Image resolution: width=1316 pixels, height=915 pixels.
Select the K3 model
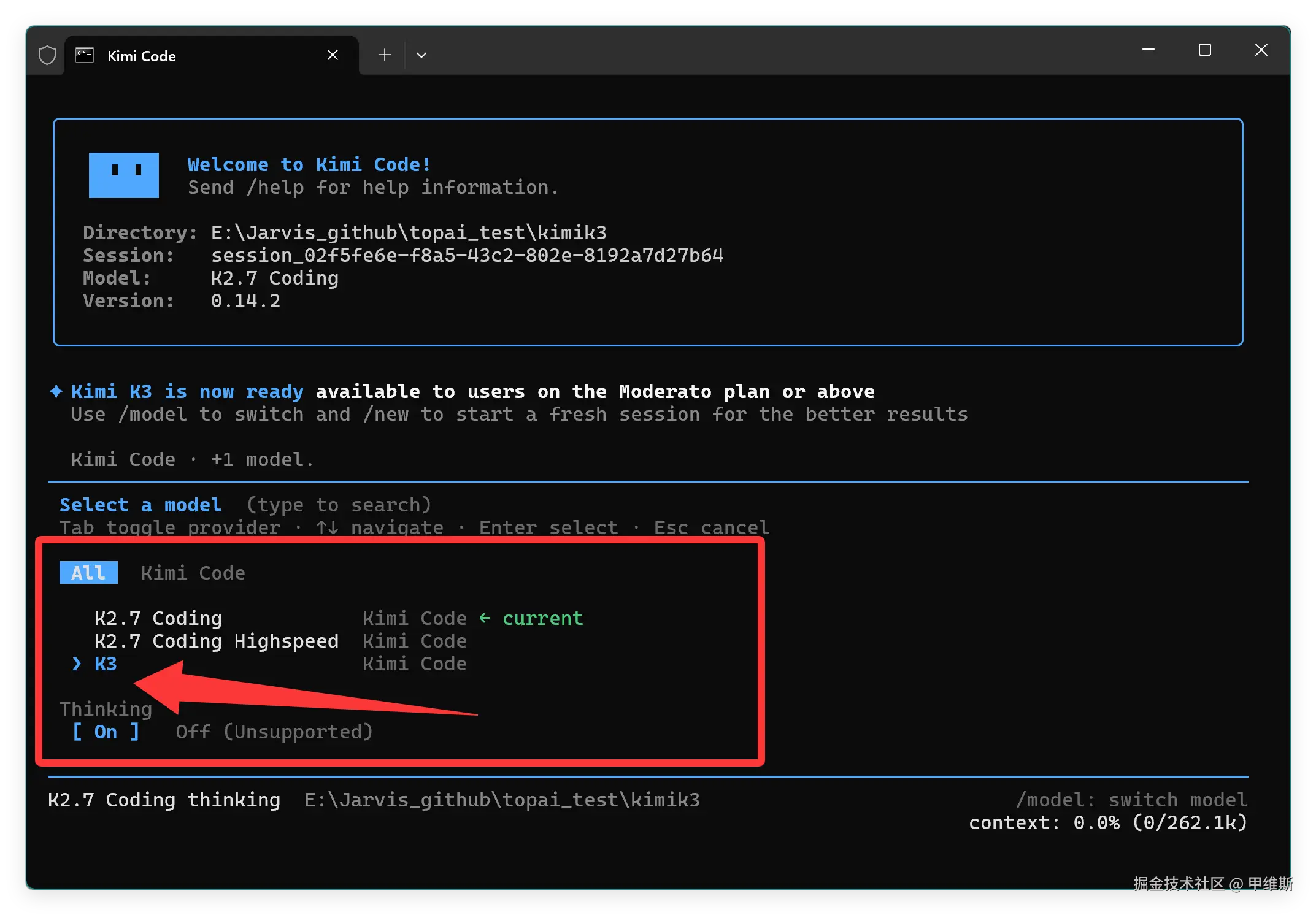(106, 664)
